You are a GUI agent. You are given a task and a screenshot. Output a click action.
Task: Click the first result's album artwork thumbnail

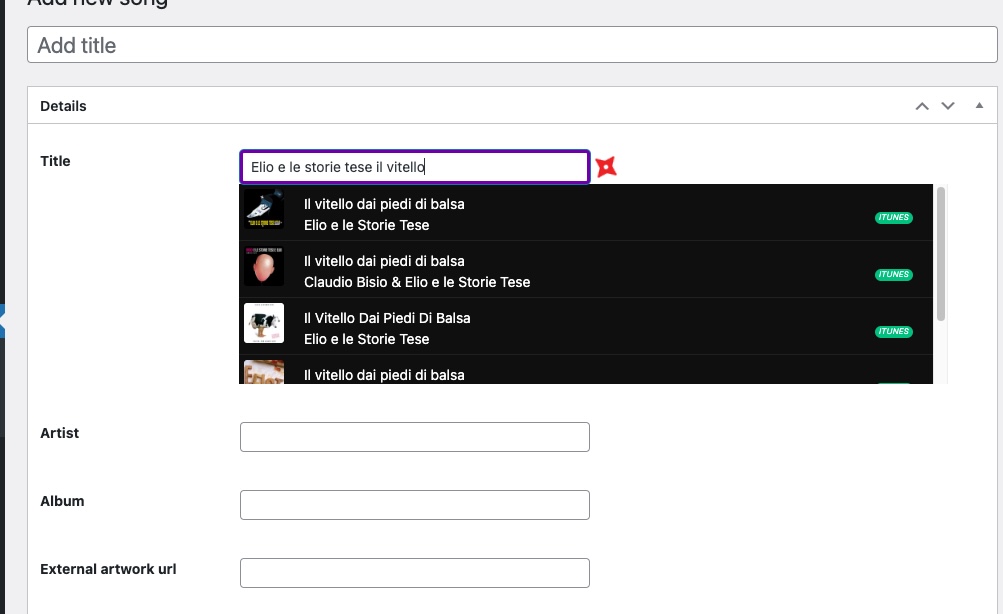point(264,210)
